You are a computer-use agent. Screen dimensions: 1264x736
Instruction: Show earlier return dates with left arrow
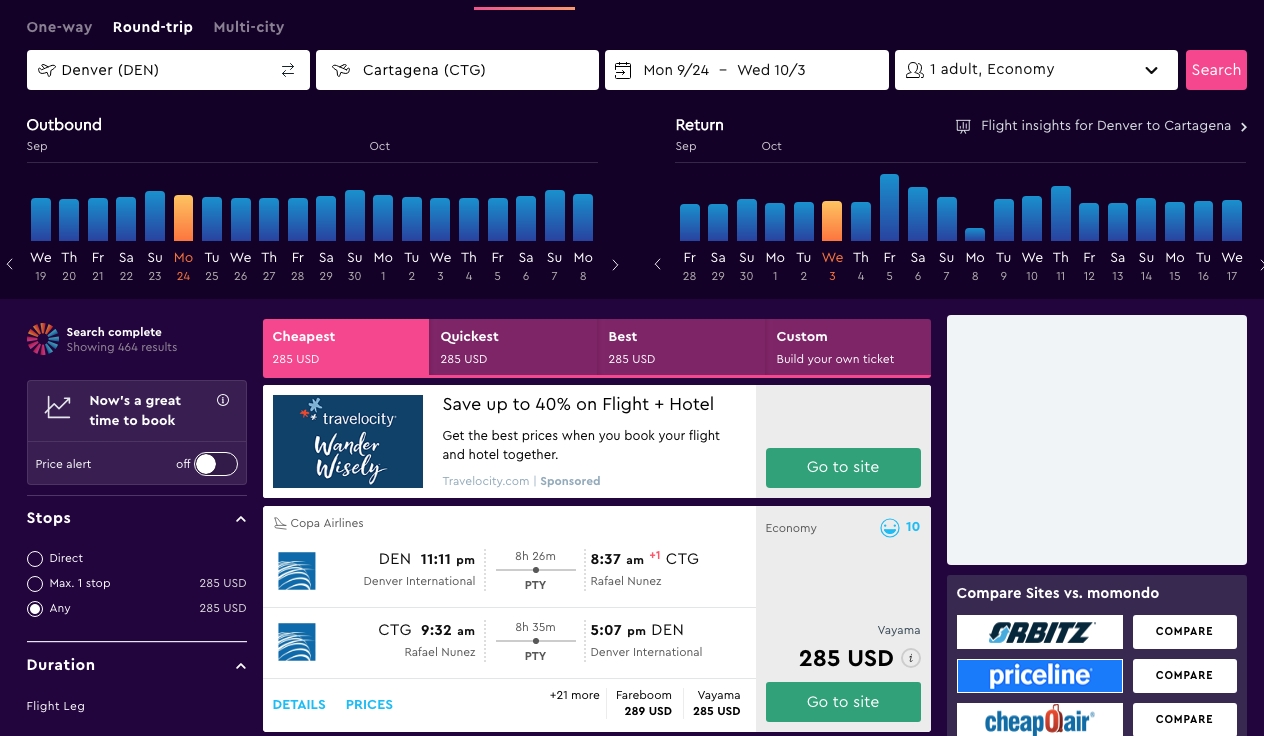657,265
